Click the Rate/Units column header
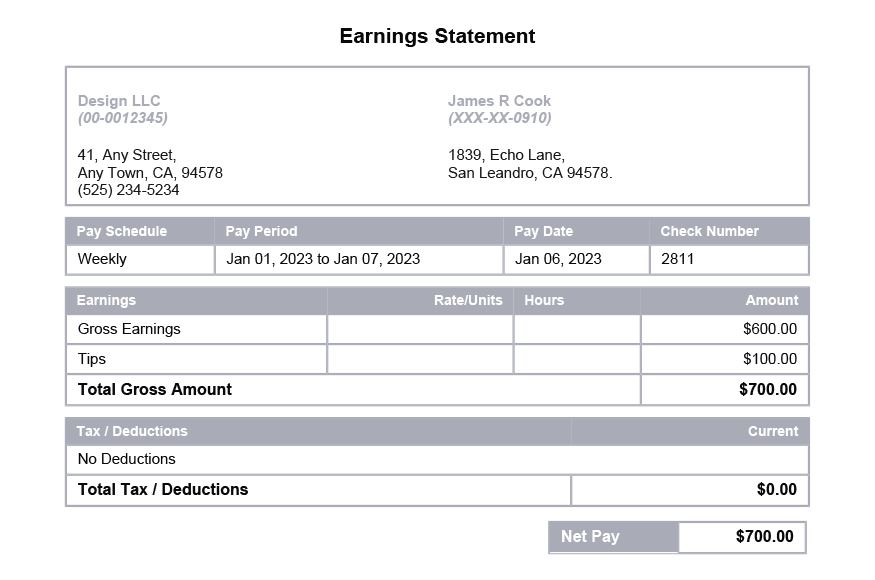The image size is (875, 580). pyautogui.click(x=468, y=300)
